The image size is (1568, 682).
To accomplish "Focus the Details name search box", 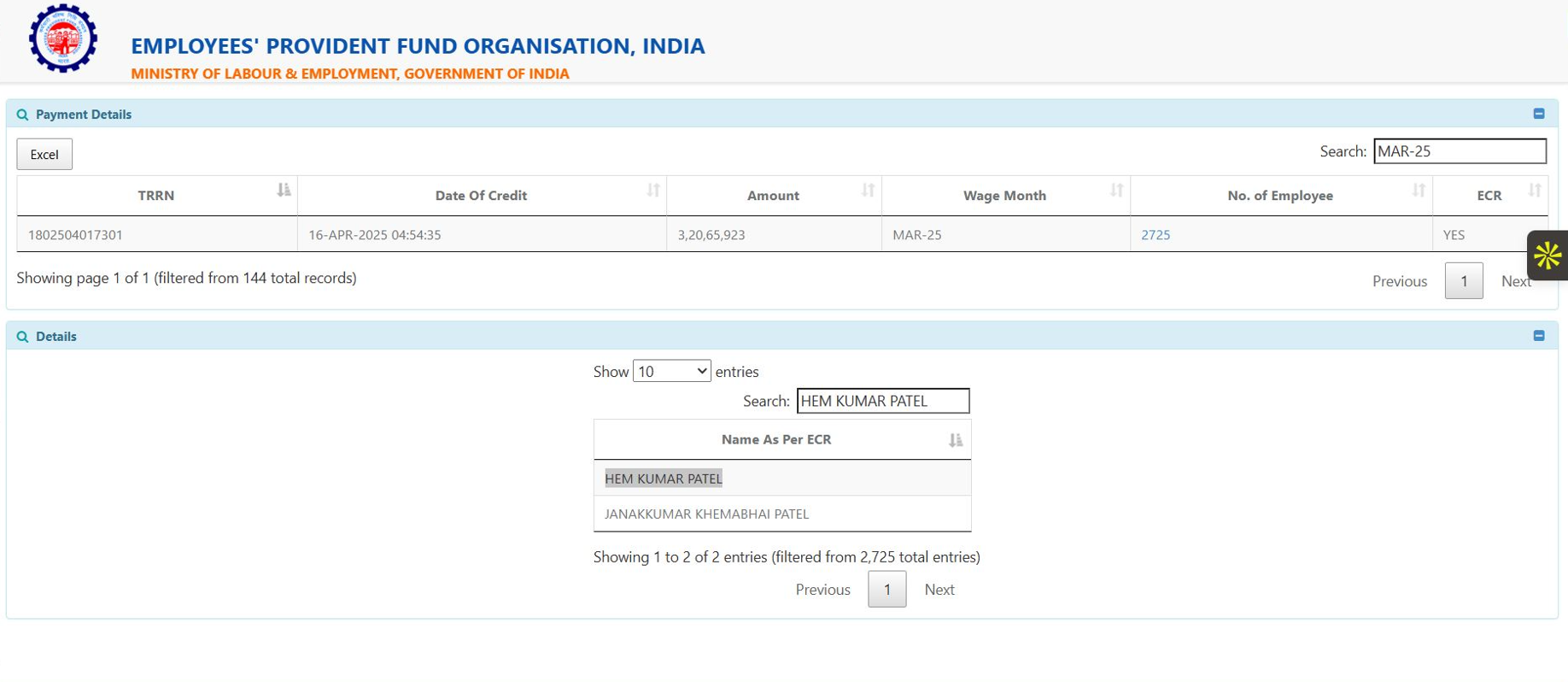I will click(x=882, y=401).
